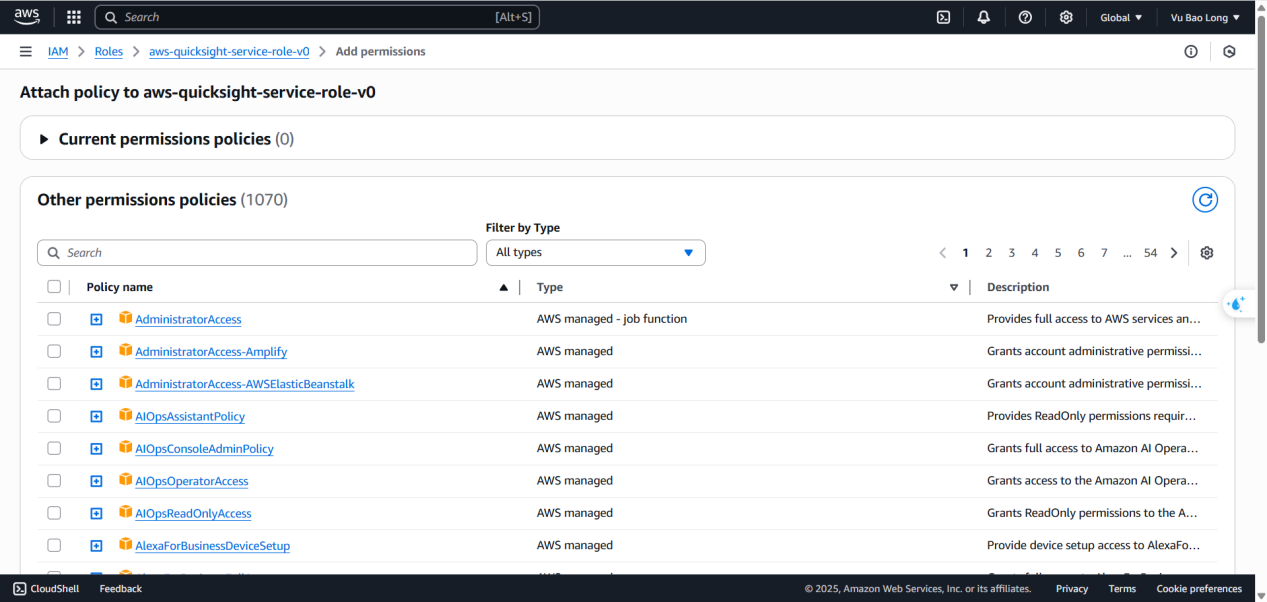Open the AdministratorAccess policy link
Image resolution: width=1267 pixels, height=602 pixels.
(188, 319)
